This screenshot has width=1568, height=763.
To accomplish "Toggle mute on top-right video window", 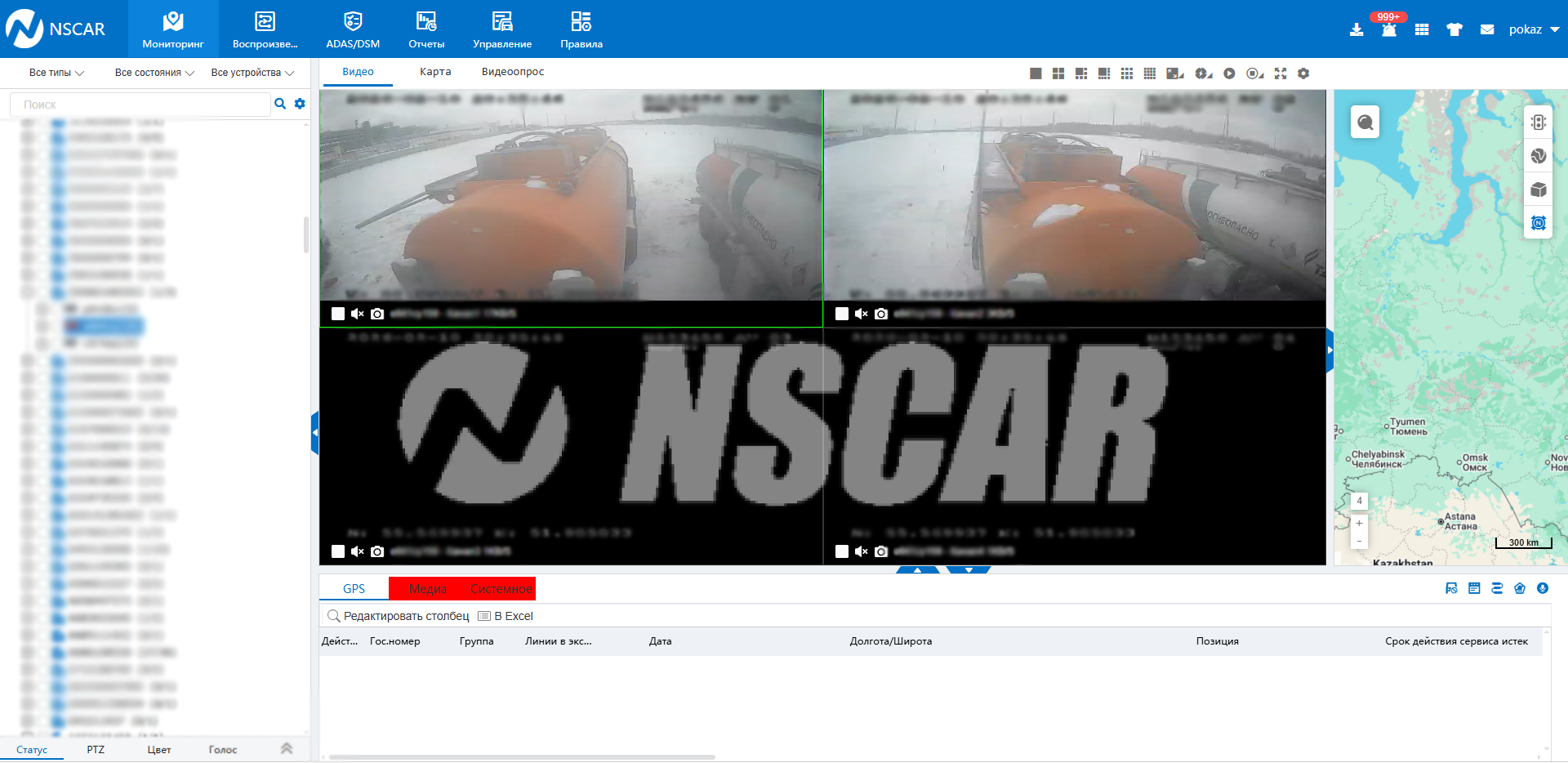I will (x=862, y=314).
